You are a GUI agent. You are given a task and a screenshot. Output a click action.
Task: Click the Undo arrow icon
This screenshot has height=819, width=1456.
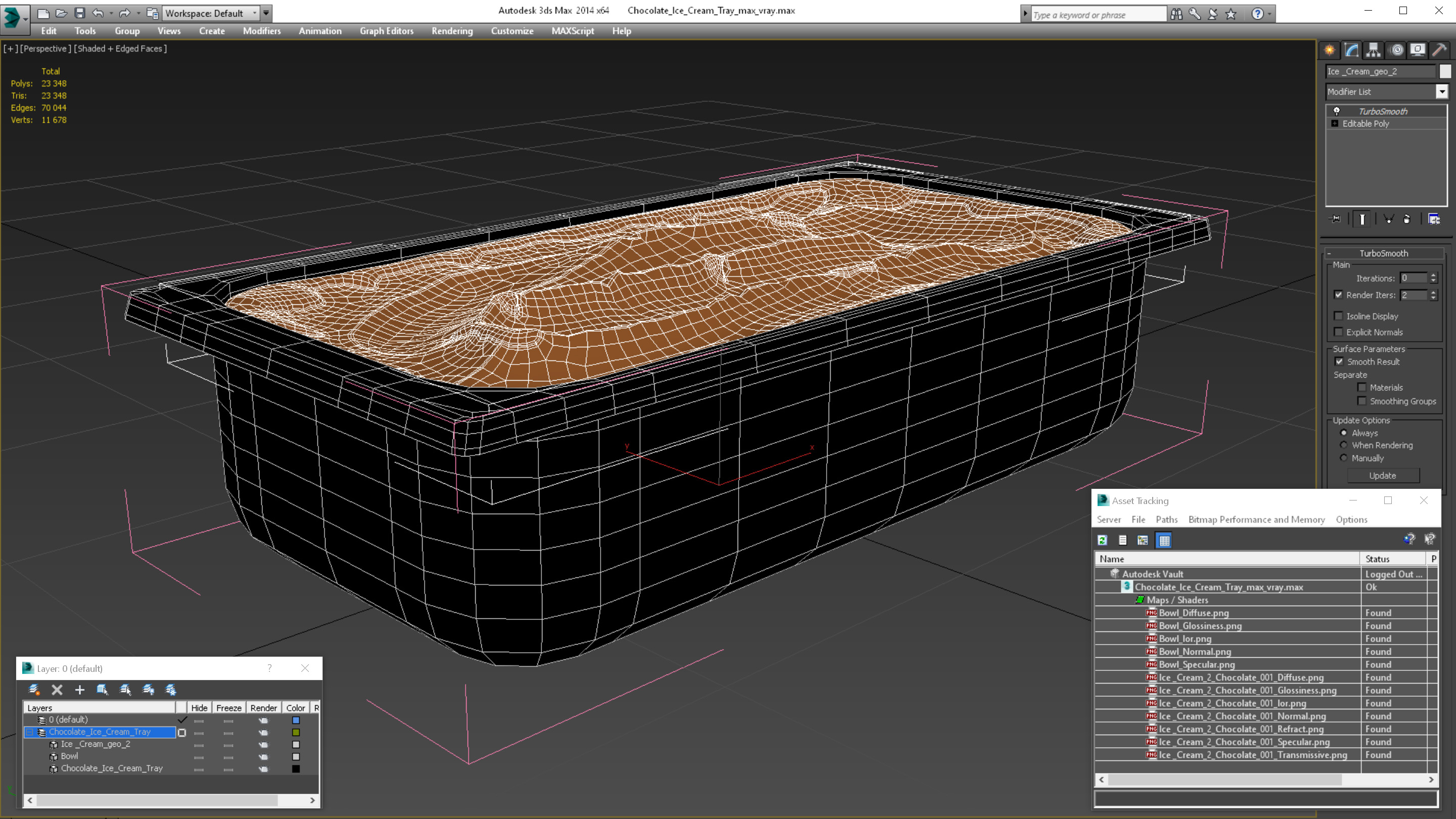(98, 13)
